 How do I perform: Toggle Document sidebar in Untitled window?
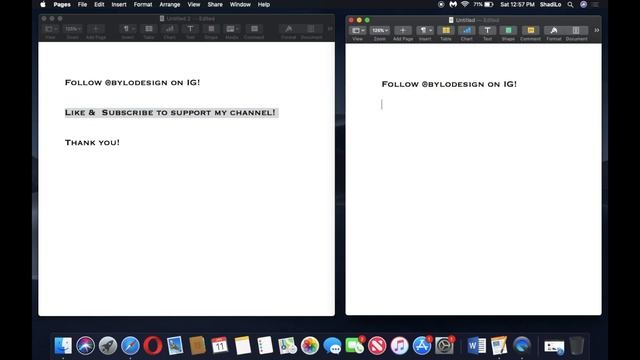(x=576, y=31)
